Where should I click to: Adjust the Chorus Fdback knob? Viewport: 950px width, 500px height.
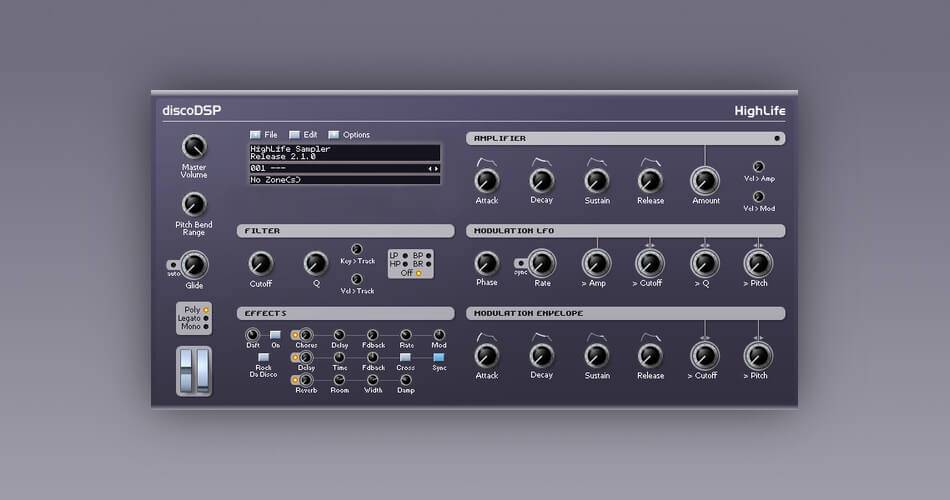[373, 335]
